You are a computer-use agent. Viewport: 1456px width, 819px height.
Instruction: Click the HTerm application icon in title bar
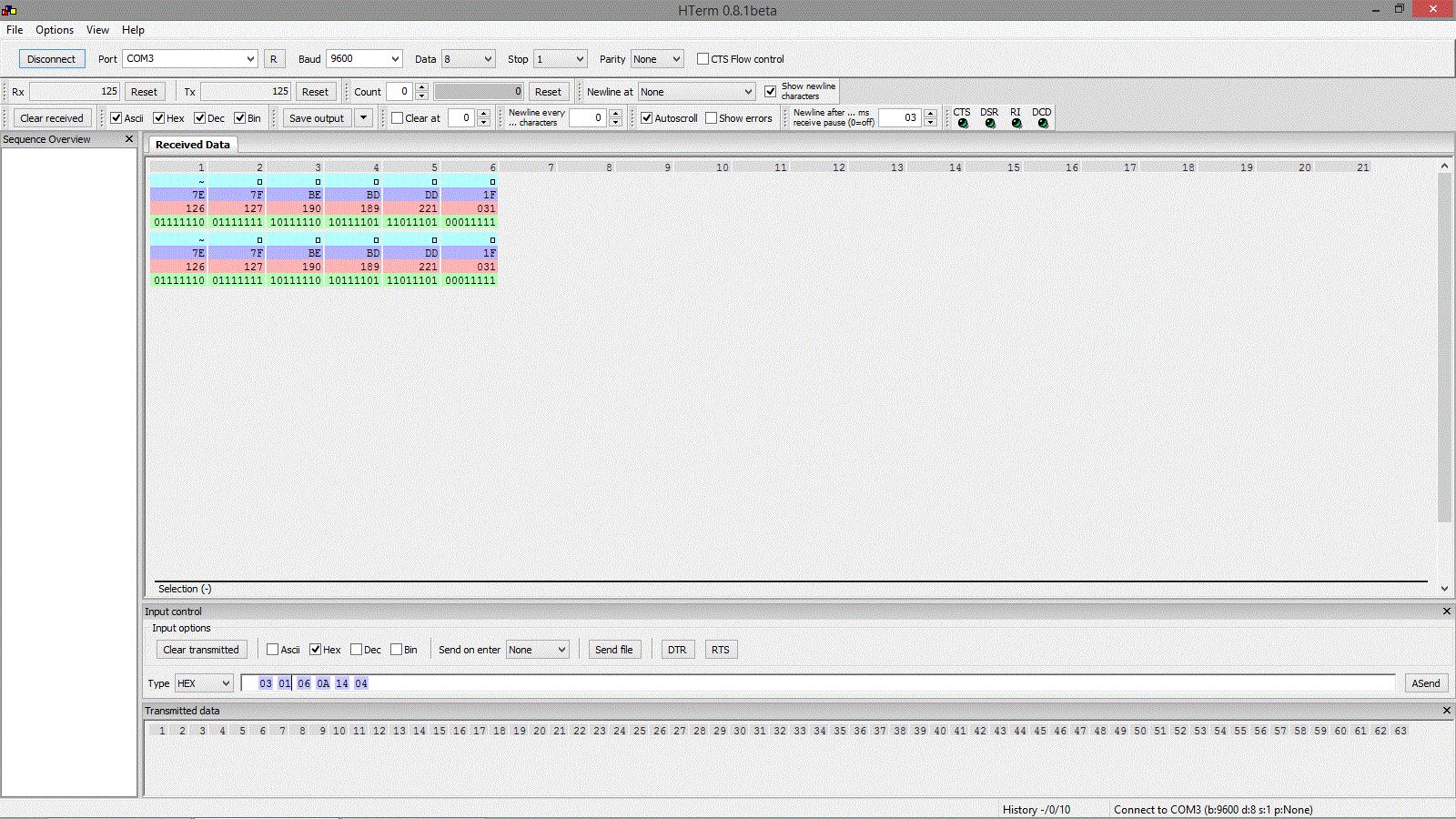pyautogui.click(x=9, y=10)
